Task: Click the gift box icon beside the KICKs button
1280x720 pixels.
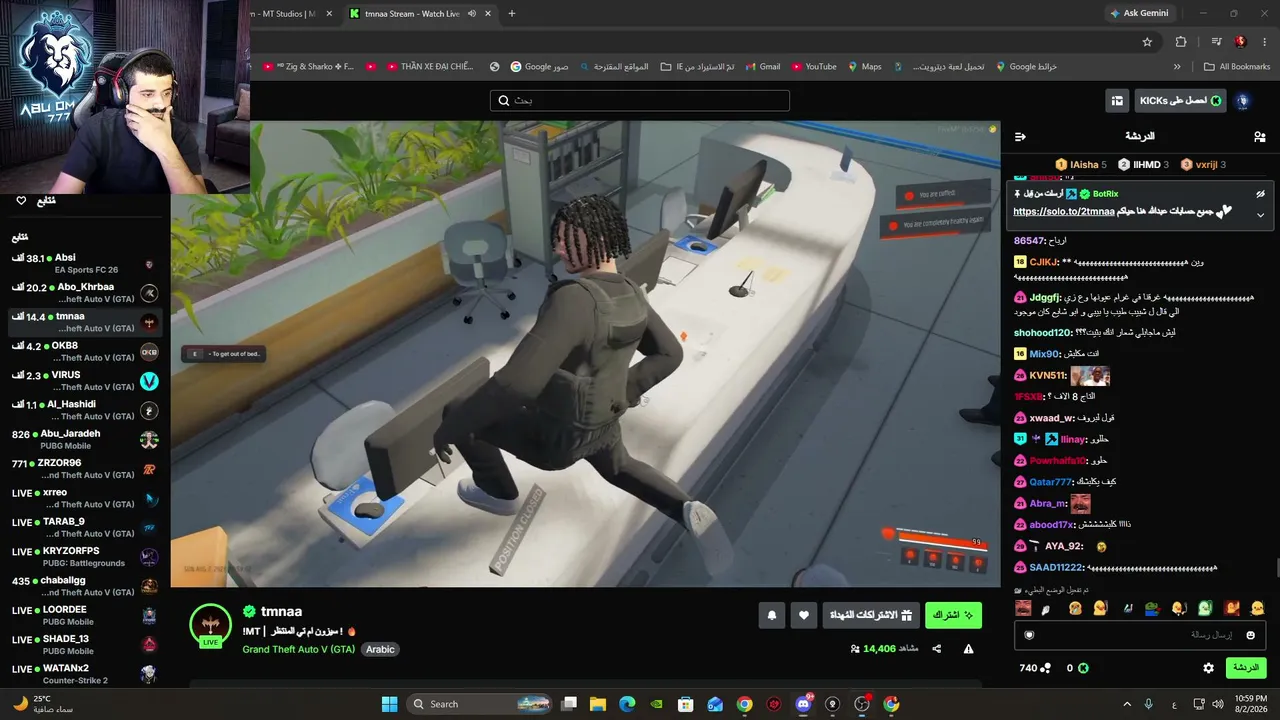Action: pos(1116,101)
